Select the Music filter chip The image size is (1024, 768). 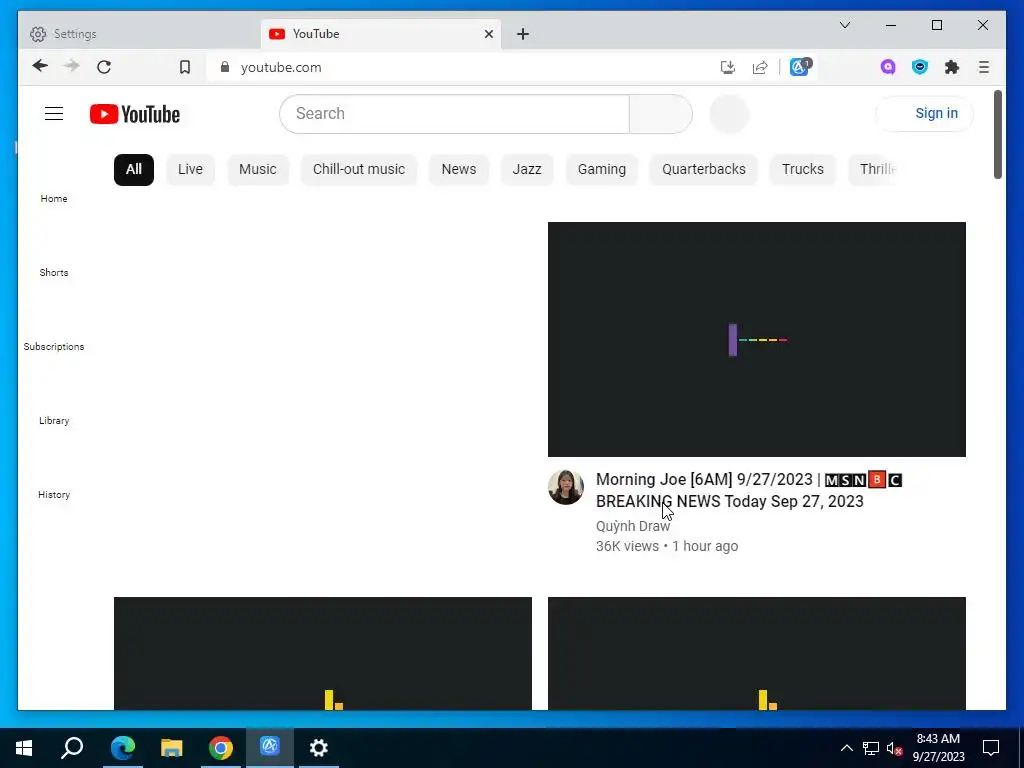tap(257, 170)
